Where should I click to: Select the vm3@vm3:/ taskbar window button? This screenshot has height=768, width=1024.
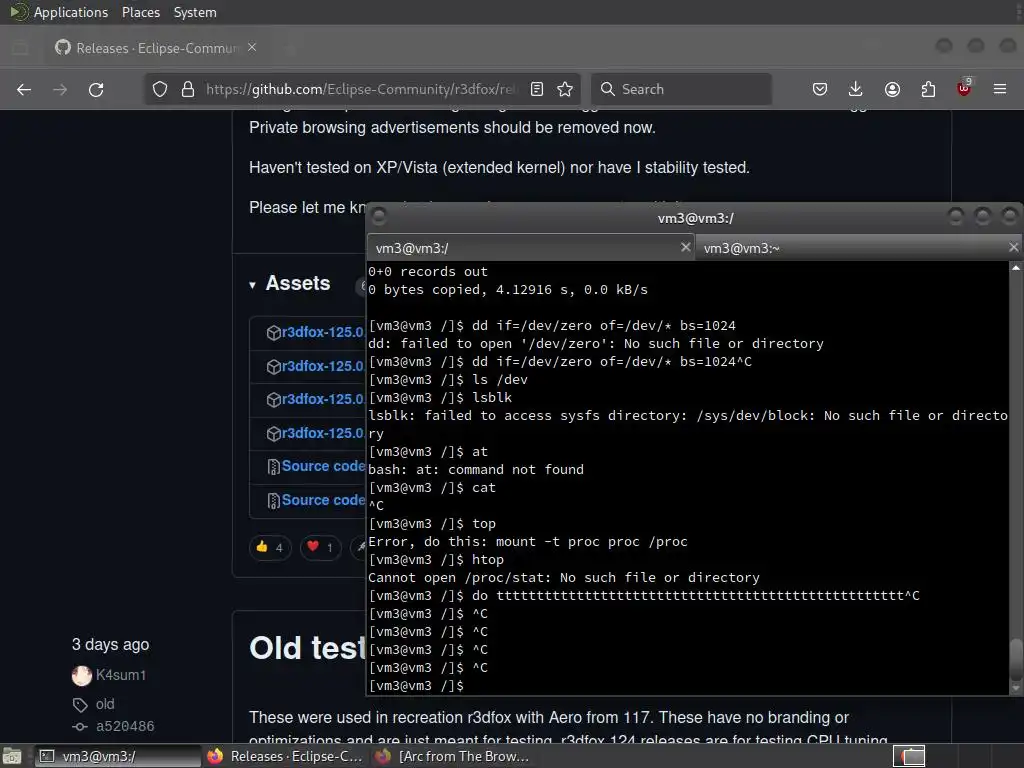click(x=118, y=756)
